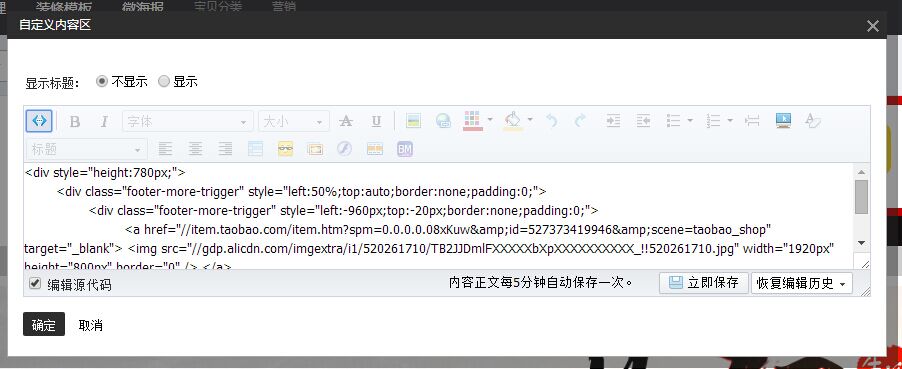Click the background color paint bucket icon

[513, 120]
